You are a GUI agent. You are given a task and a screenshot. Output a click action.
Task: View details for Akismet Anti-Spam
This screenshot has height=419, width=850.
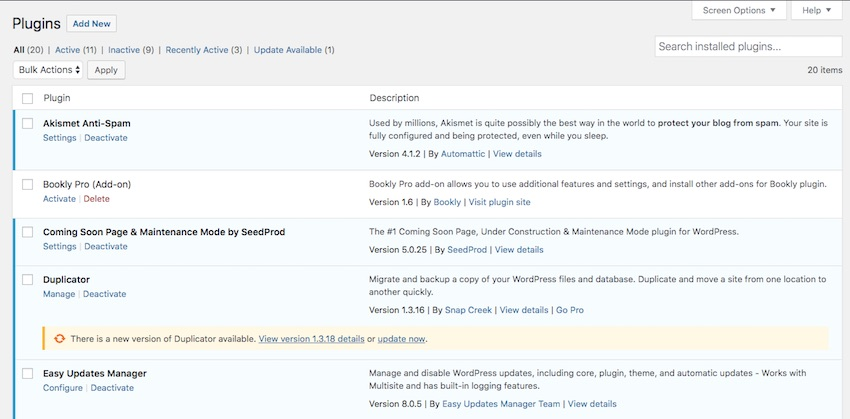tap(517, 154)
